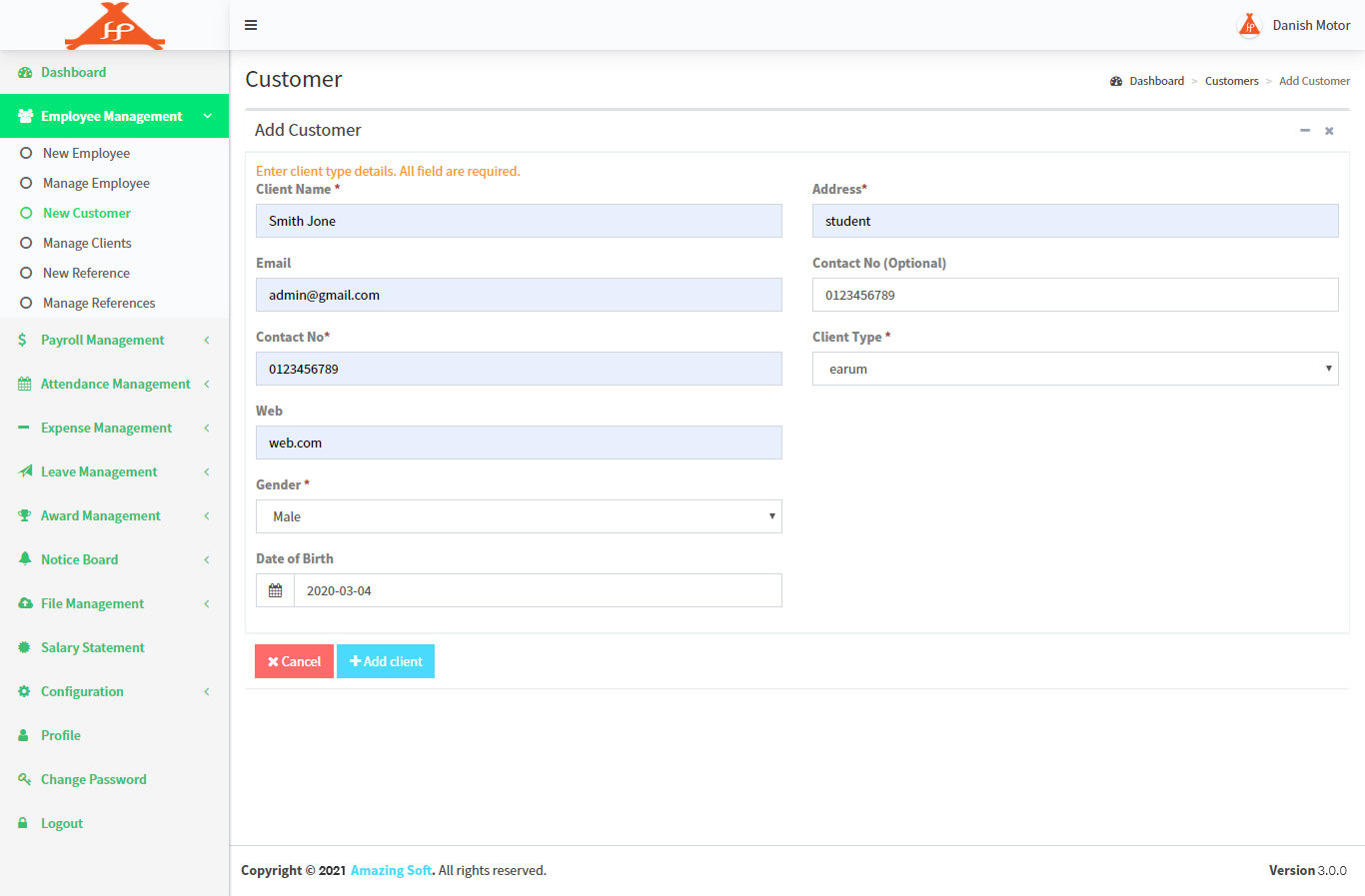Viewport: 1365px width, 896px height.
Task: Click the Dashboard speedometer icon in sidebar
Action: 25,73
